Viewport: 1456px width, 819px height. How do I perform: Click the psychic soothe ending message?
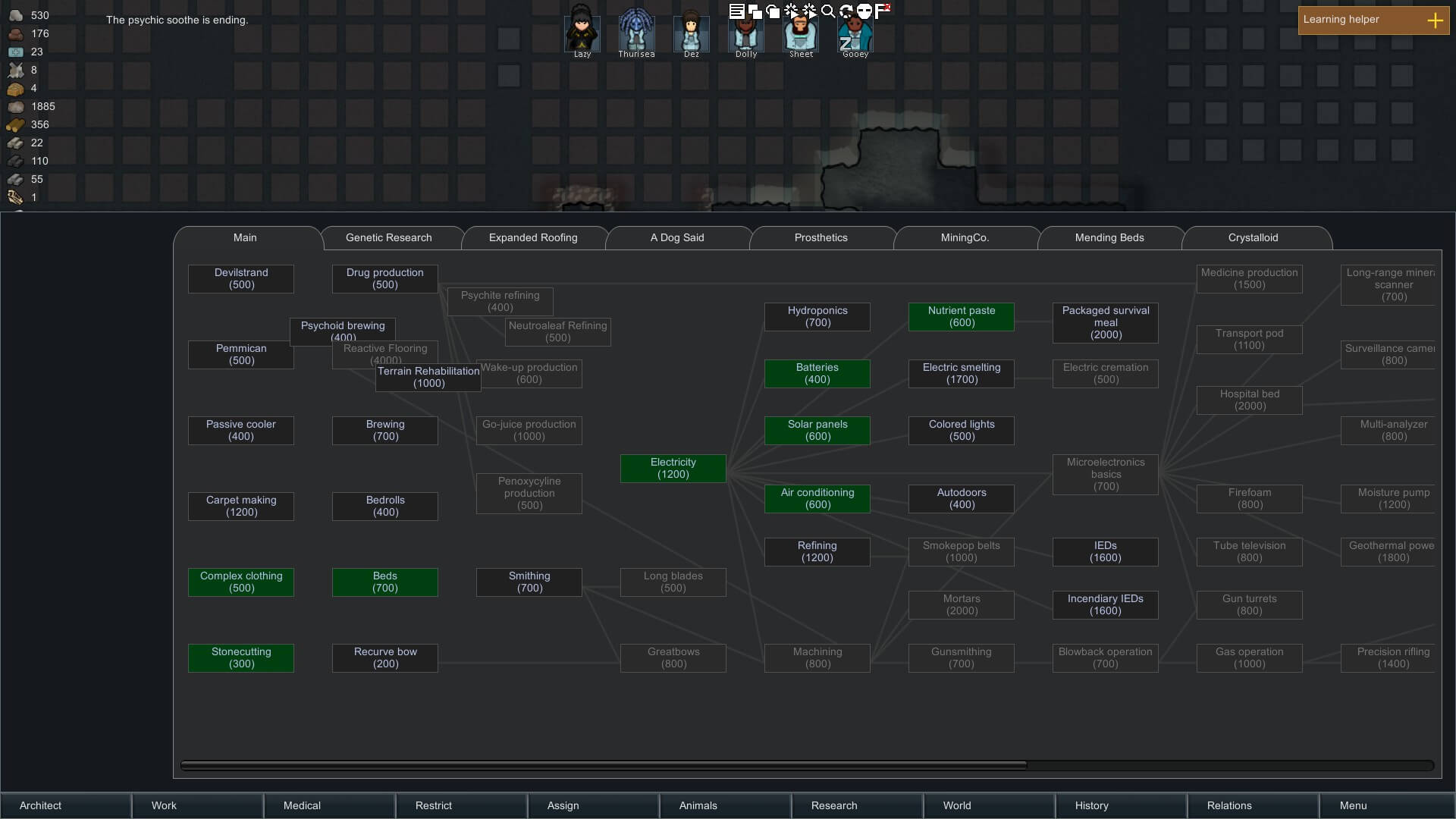tap(177, 20)
